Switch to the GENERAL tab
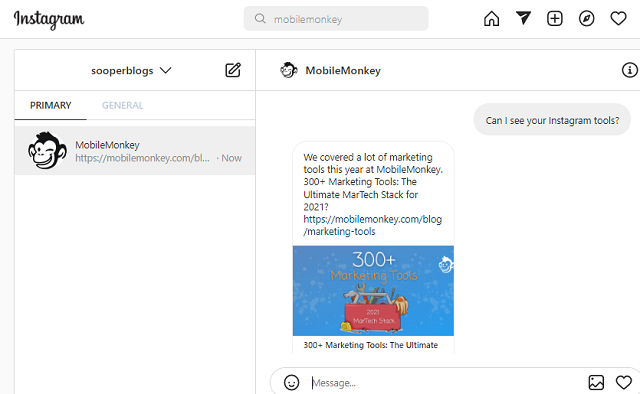Image resolution: width=640 pixels, height=394 pixels. (122, 105)
